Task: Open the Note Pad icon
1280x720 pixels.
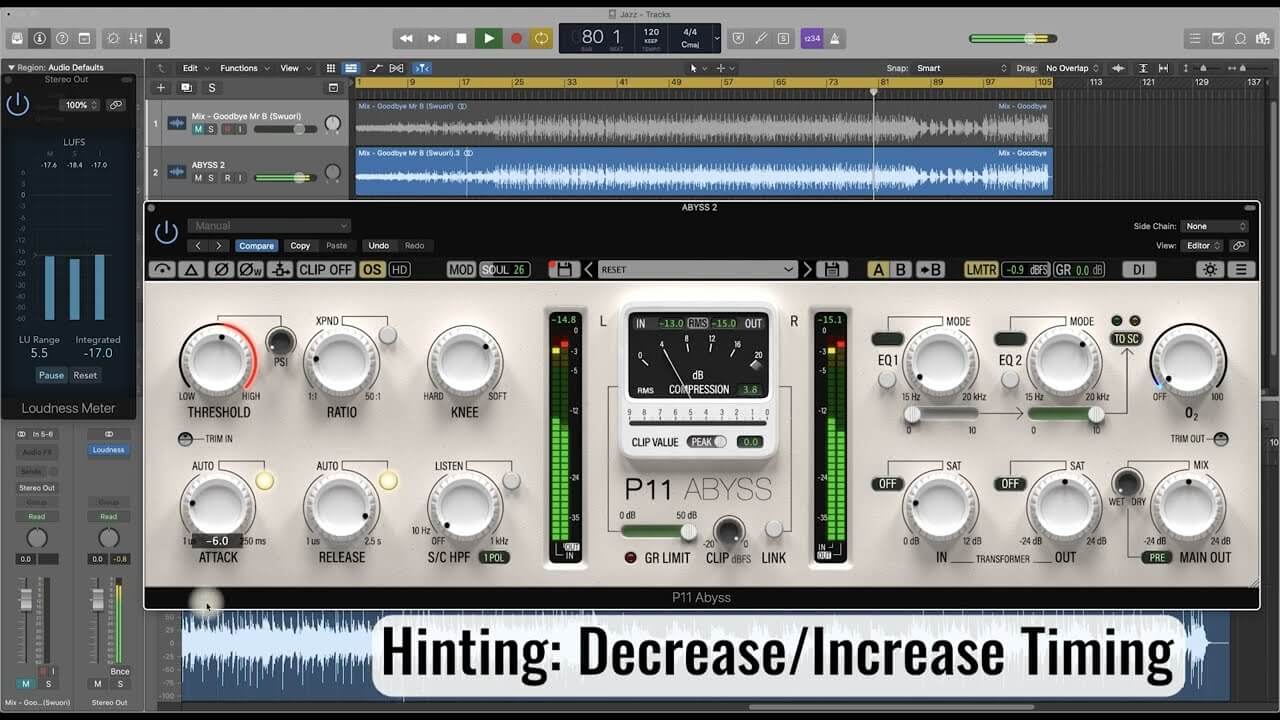Action: 1218,39
